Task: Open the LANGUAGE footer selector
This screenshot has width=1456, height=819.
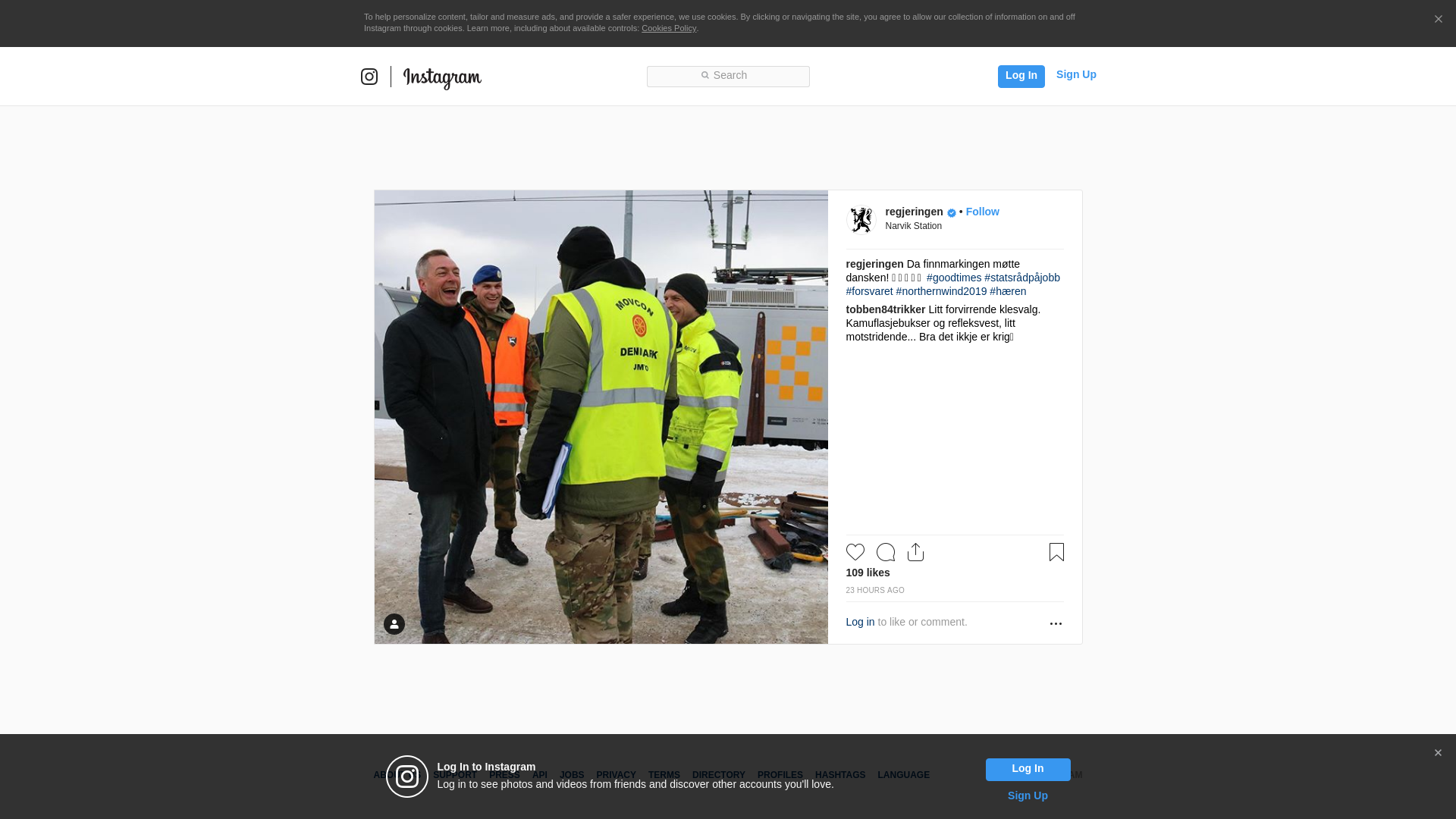Action: (x=903, y=775)
